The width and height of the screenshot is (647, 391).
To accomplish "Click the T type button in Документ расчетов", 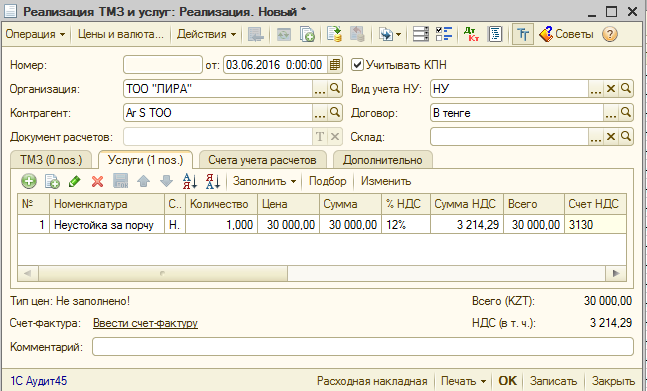I will click(x=320, y=137).
